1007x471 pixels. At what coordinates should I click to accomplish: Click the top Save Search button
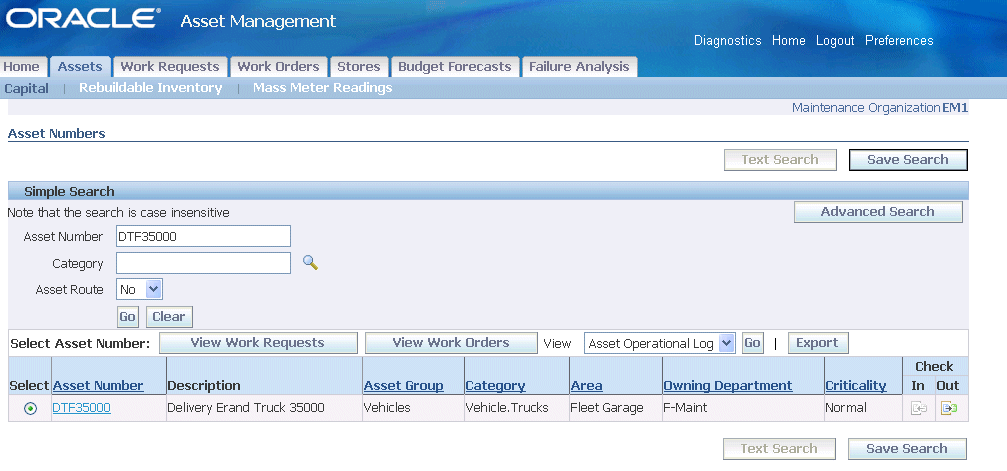tap(908, 160)
